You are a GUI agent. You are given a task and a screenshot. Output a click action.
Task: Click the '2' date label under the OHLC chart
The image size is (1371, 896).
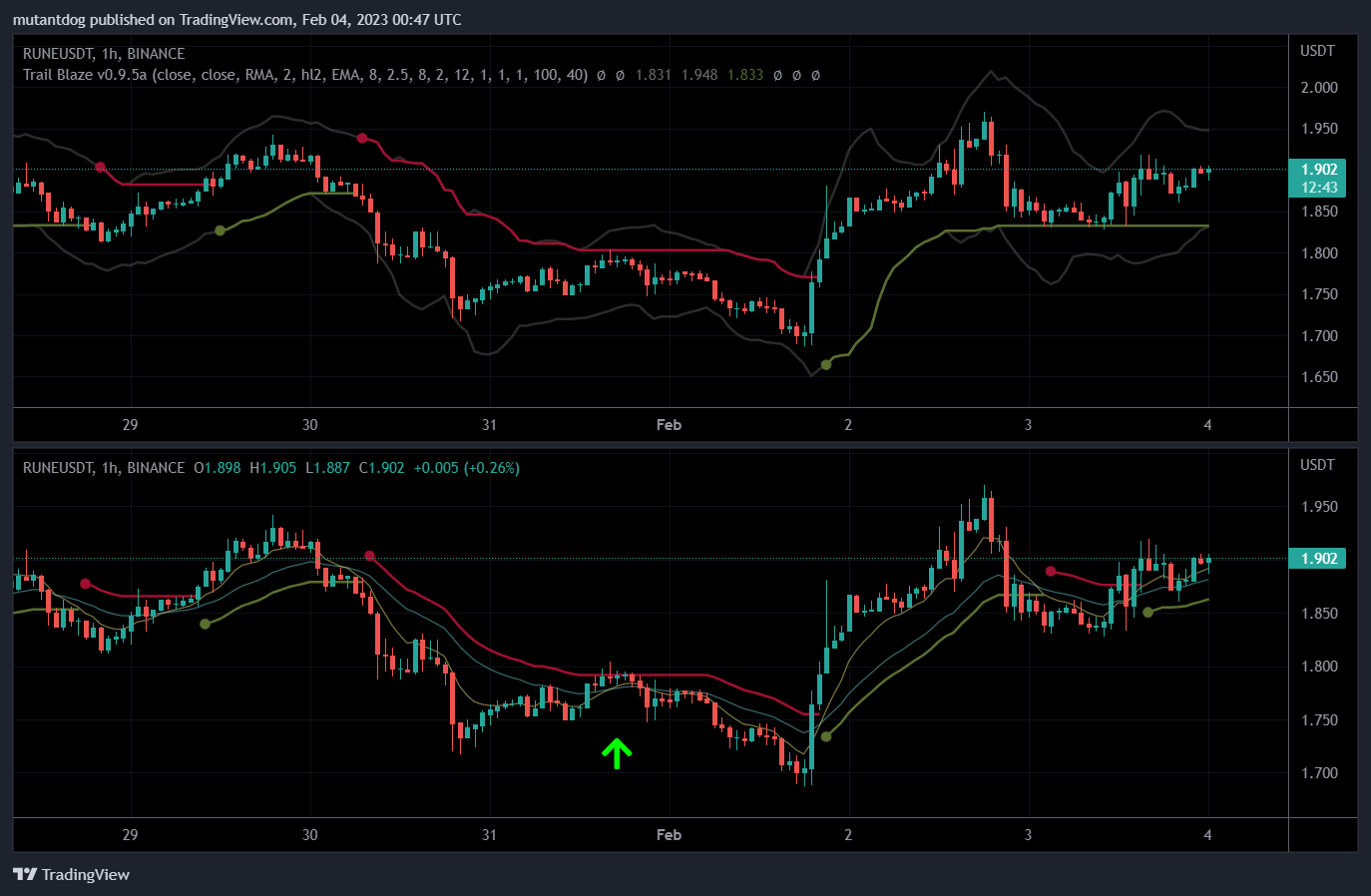(848, 835)
